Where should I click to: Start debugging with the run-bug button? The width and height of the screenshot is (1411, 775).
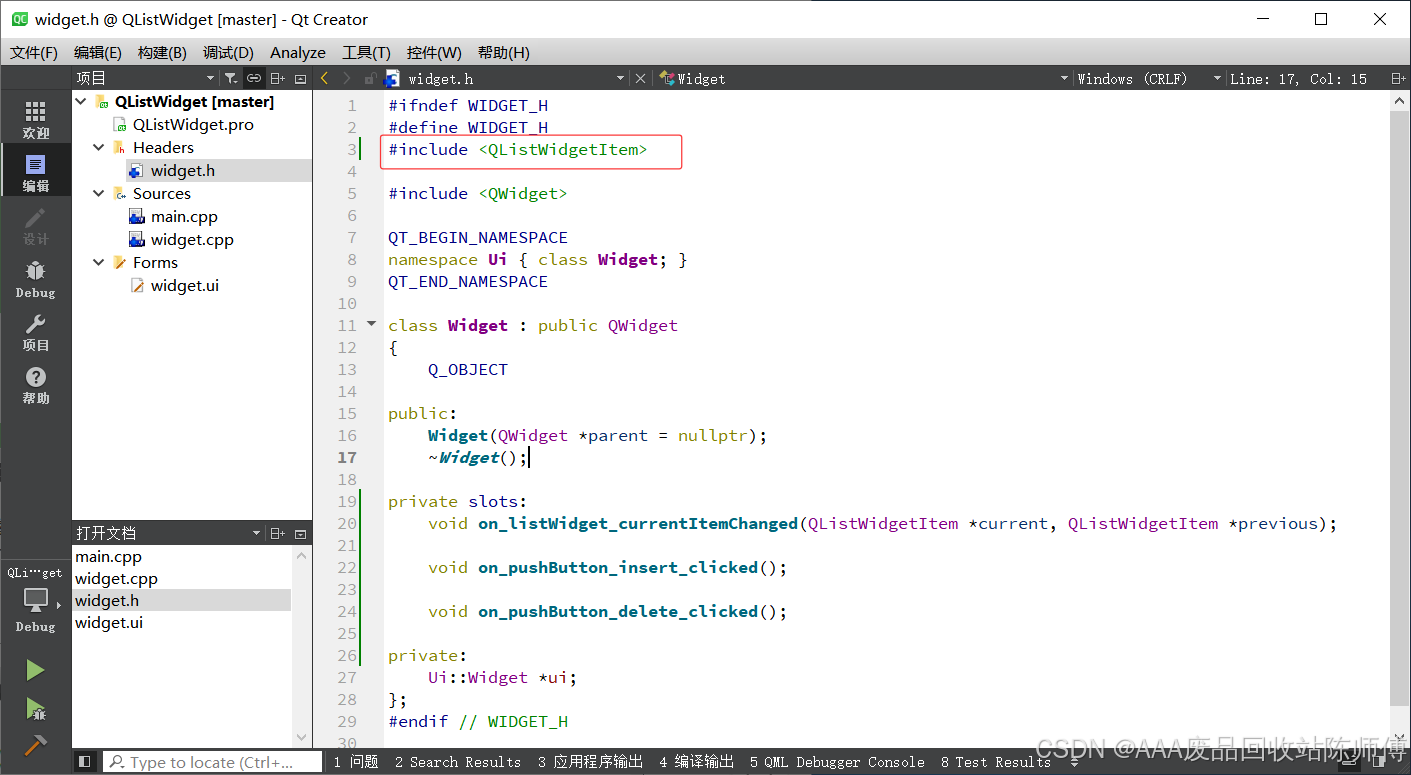35,709
